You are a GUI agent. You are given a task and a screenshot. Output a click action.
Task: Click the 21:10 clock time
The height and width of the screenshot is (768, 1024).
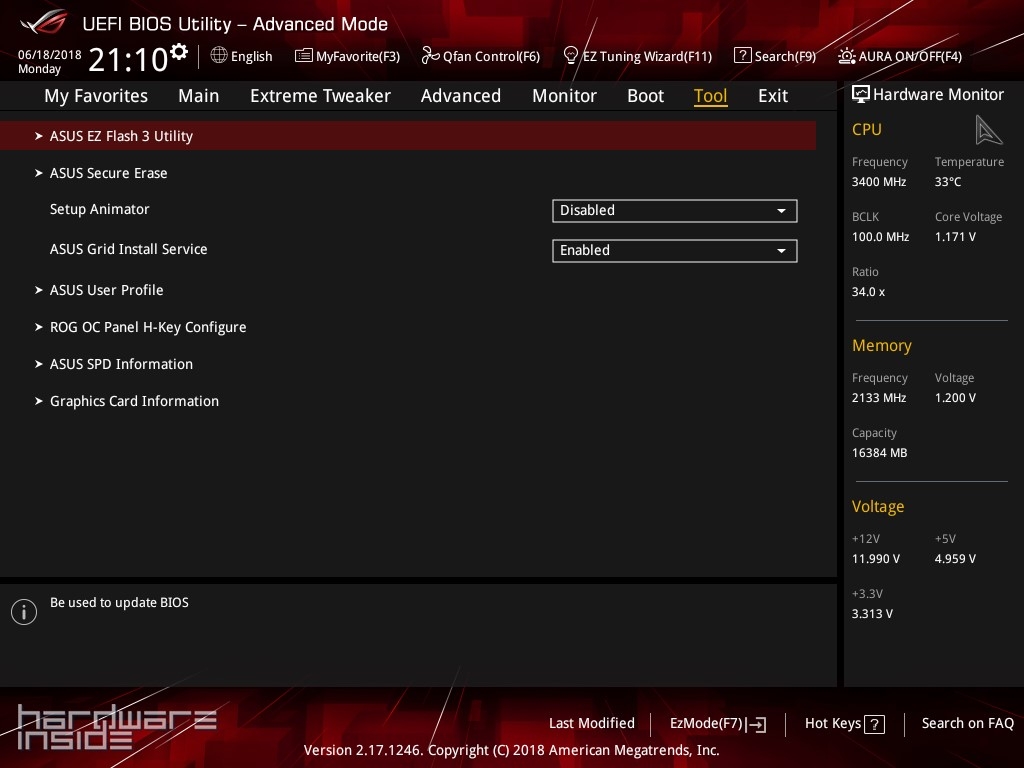click(129, 60)
